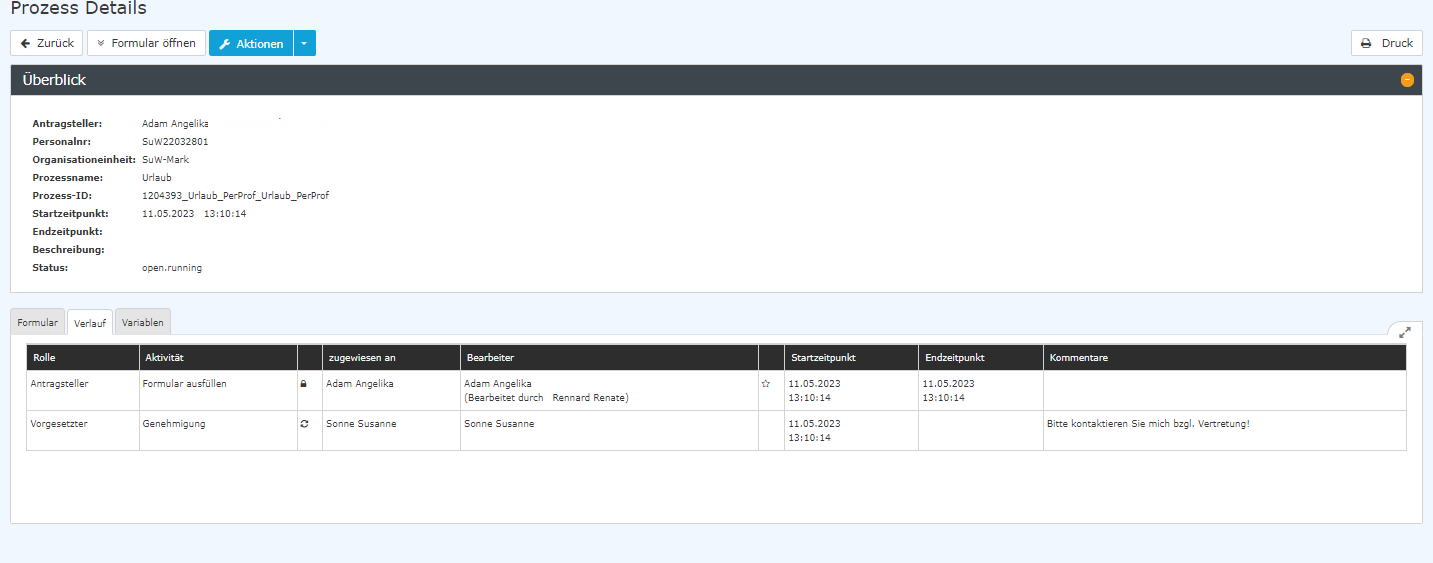Screen dimensions: 1433x563
Task: Select the Verlauf tab
Action: click(x=90, y=322)
